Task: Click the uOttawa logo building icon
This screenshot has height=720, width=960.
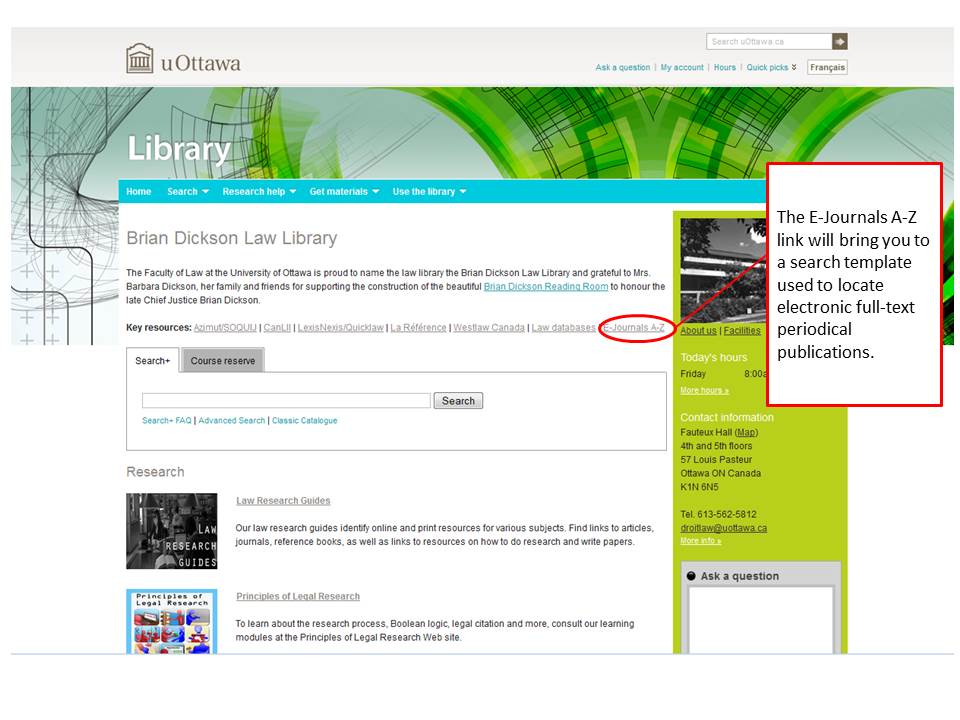Action: [140, 59]
